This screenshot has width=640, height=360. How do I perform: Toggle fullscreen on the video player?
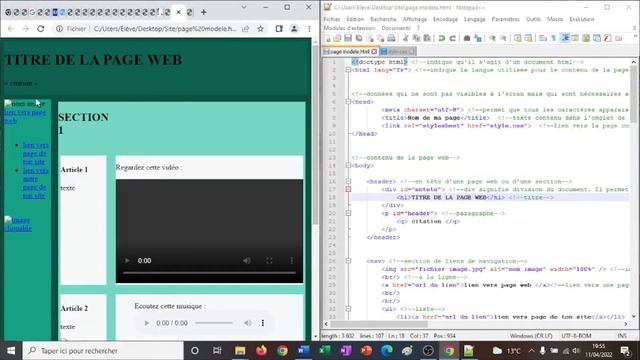pos(269,260)
